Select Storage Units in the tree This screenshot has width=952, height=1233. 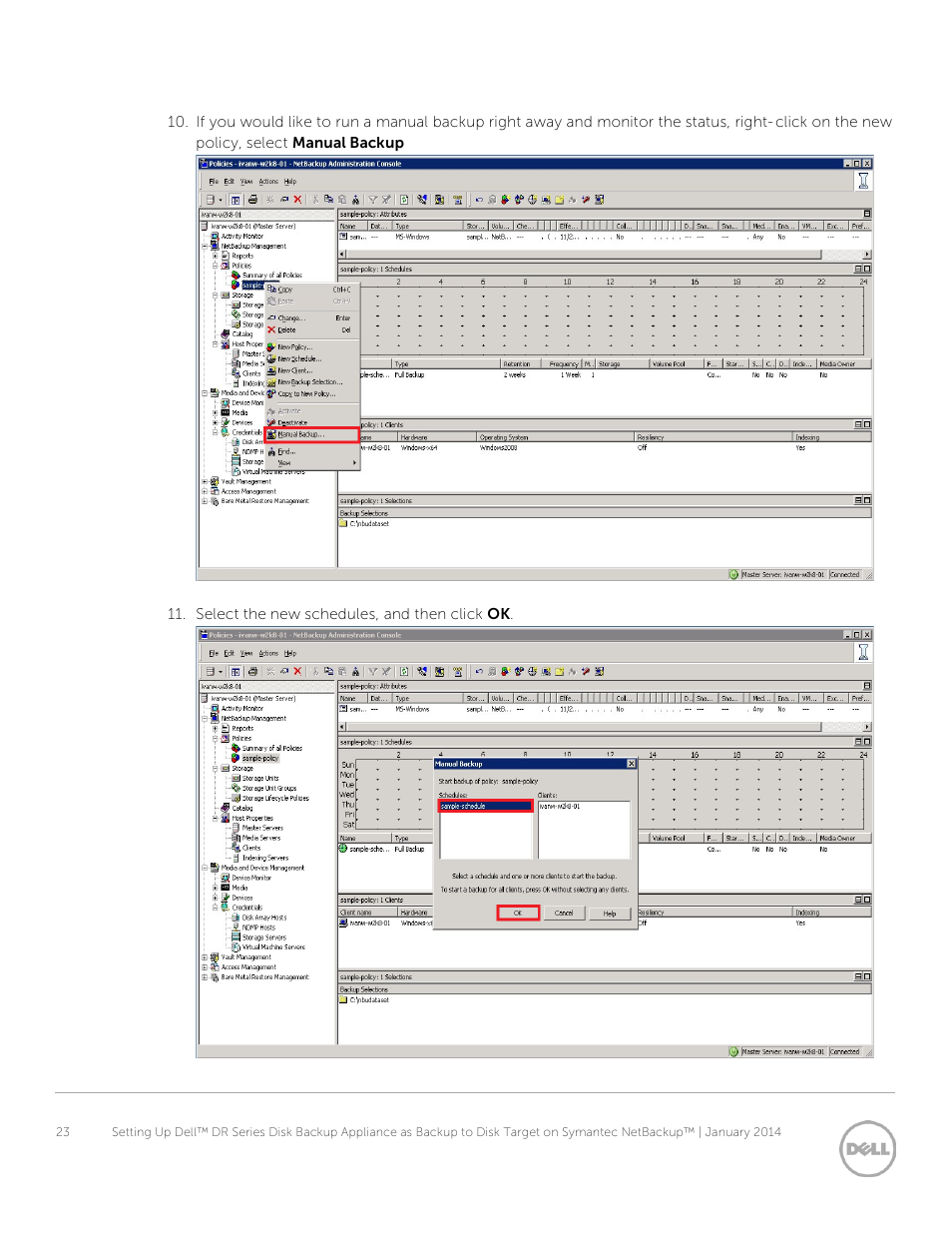(260, 778)
